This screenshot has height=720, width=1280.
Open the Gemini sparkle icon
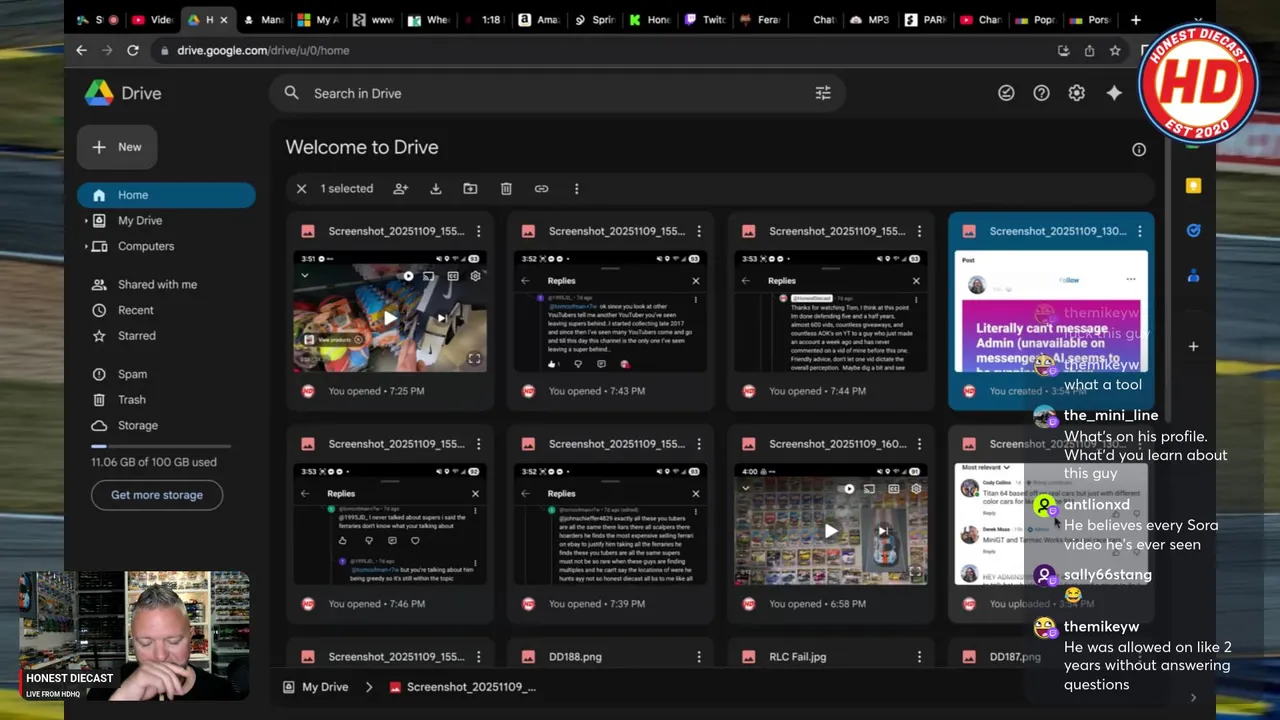[x=1114, y=93]
